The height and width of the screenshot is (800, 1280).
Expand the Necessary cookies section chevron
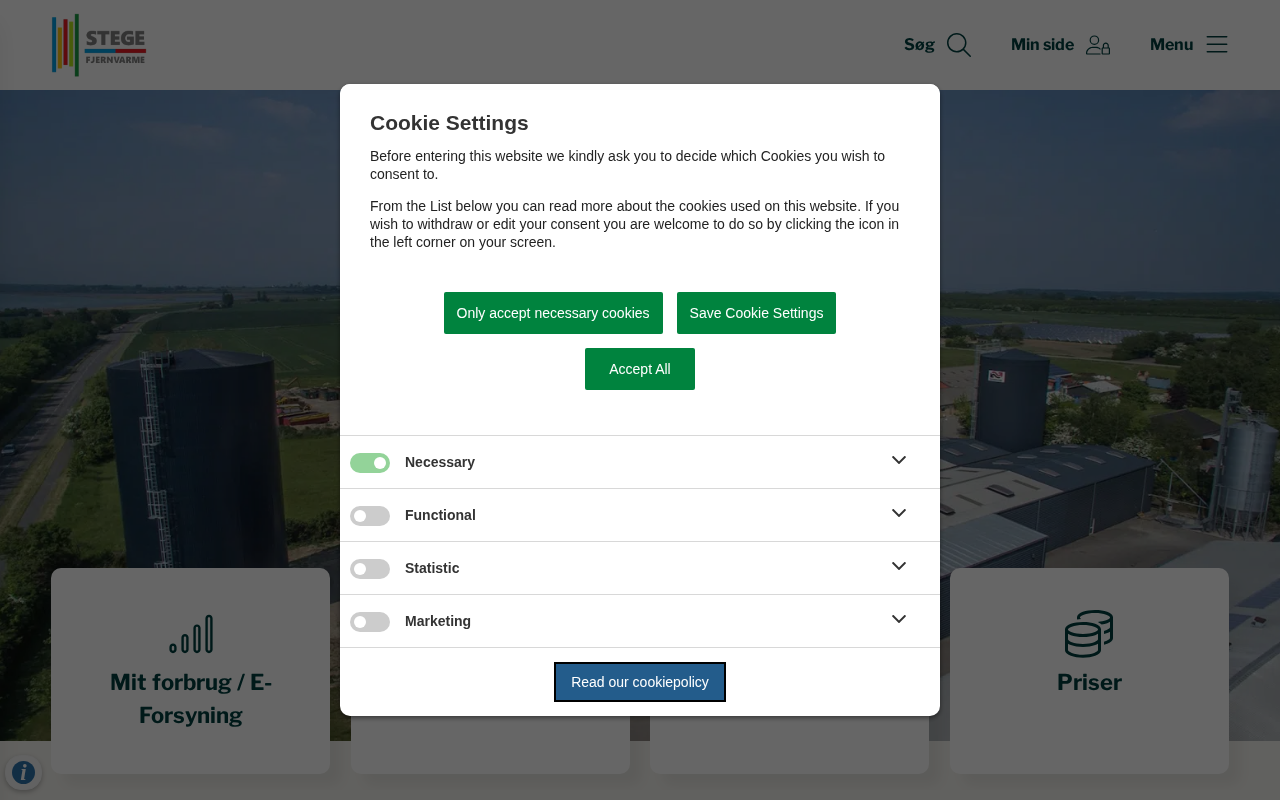[x=899, y=460]
